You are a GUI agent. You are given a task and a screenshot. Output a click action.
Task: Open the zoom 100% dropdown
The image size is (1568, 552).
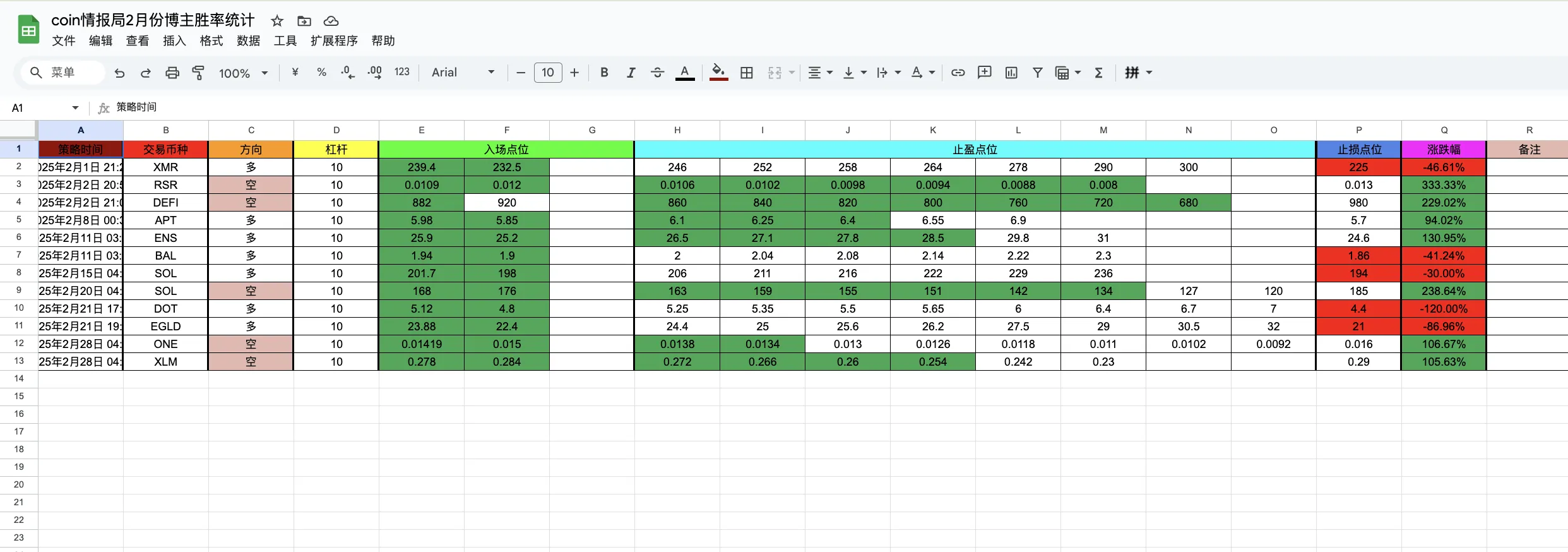[x=243, y=73]
